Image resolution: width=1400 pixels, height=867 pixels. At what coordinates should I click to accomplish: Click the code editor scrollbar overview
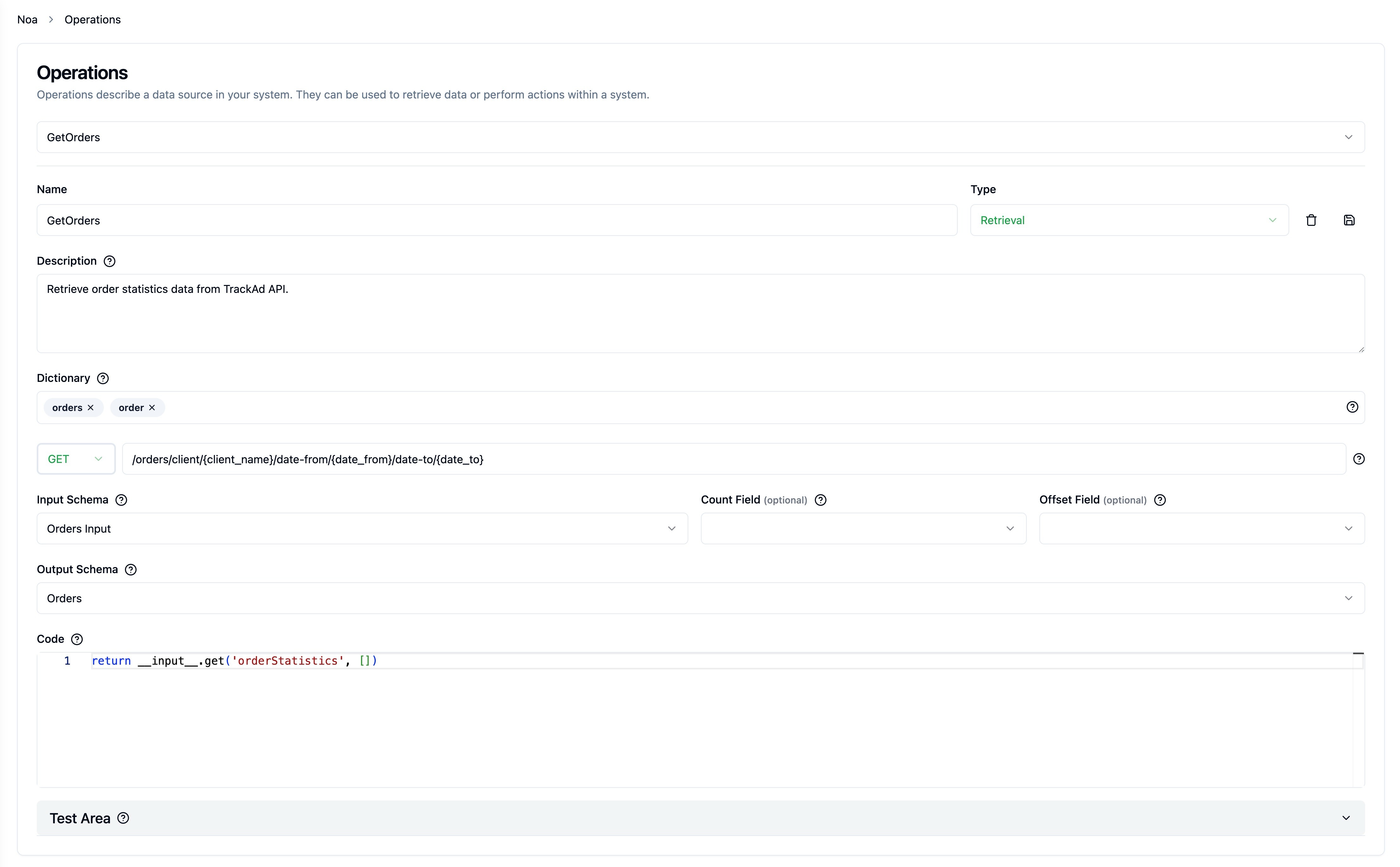point(1358,720)
